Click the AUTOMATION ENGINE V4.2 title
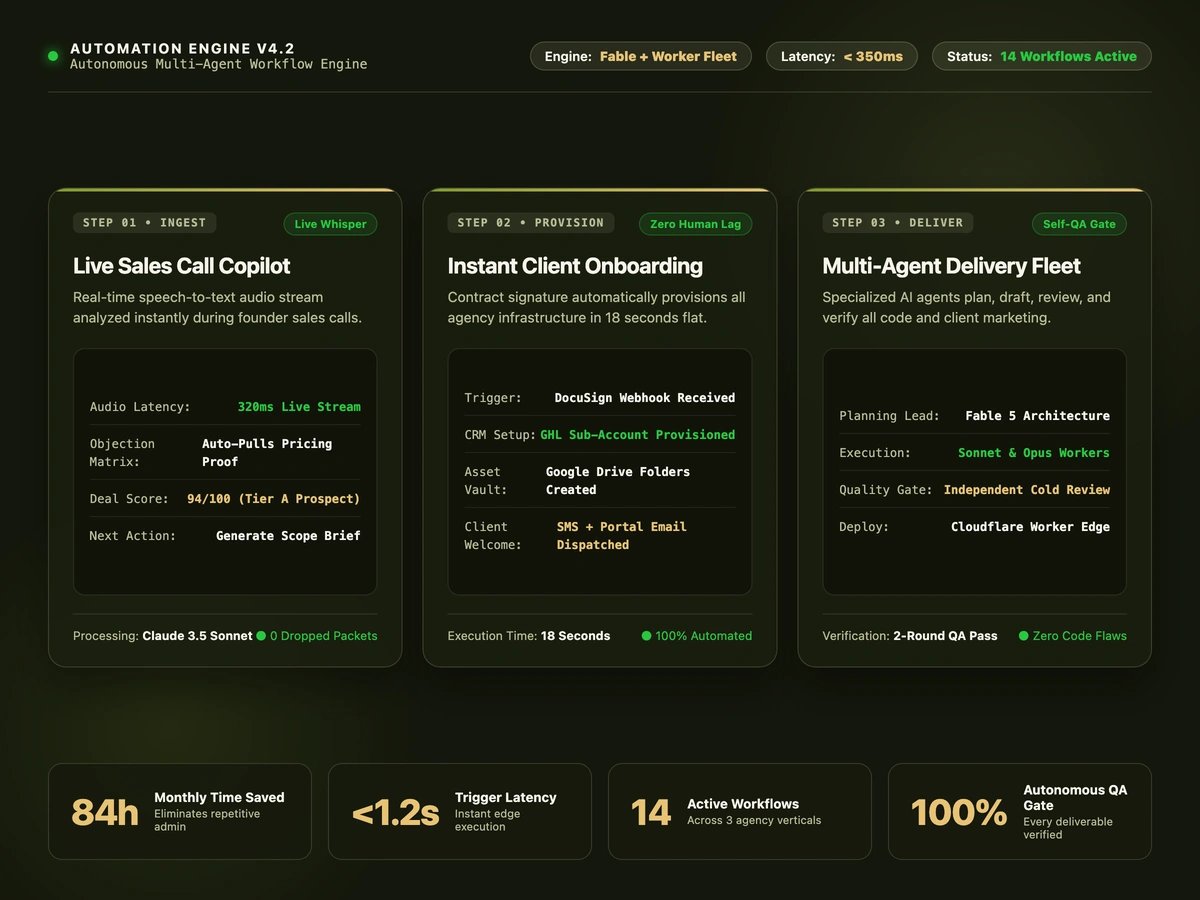1200x900 pixels. click(182, 48)
